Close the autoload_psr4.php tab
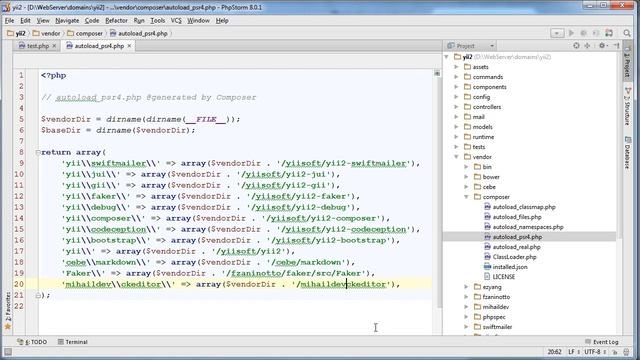 (129, 46)
